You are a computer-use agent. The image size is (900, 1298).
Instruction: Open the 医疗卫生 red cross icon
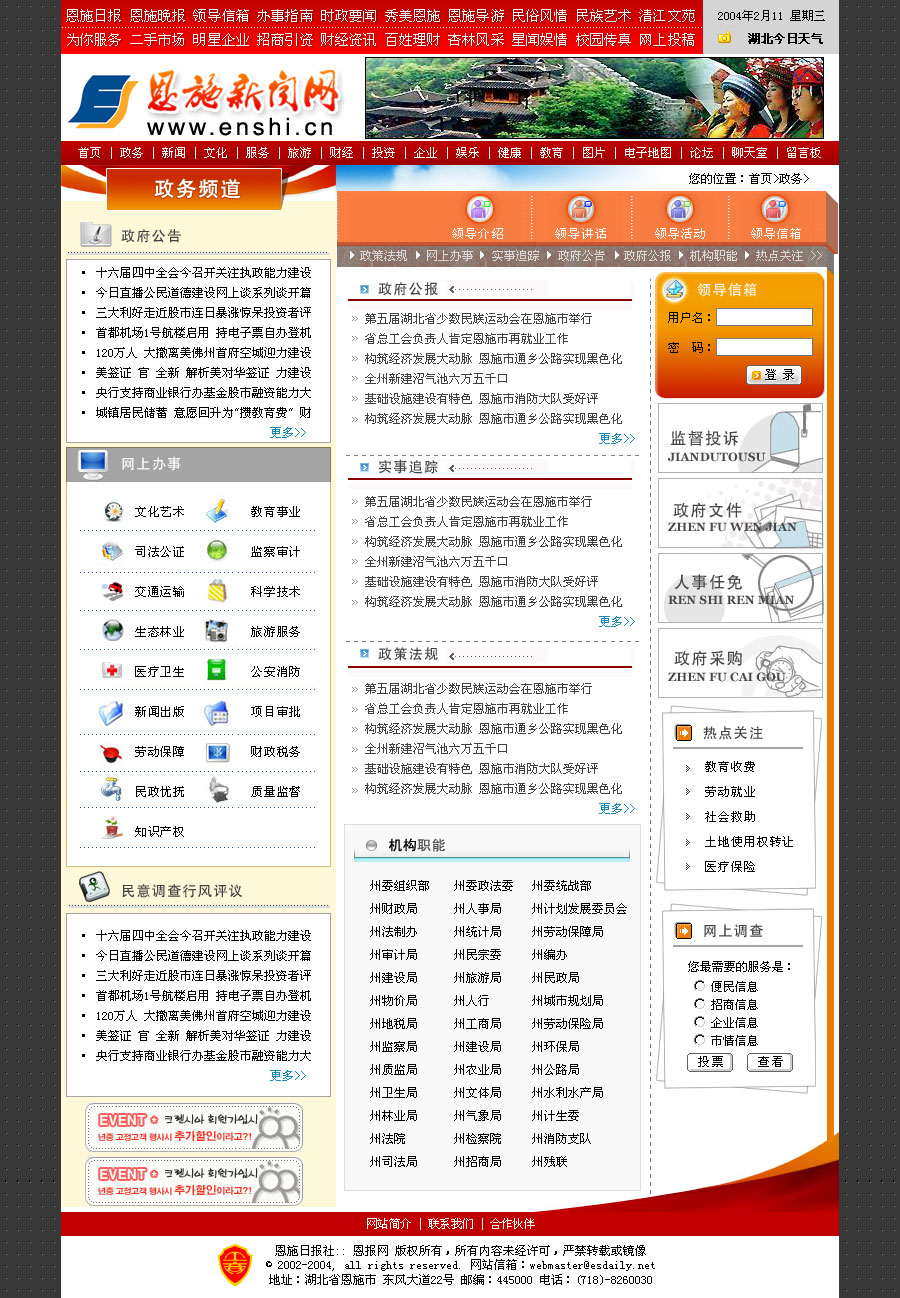pos(112,671)
